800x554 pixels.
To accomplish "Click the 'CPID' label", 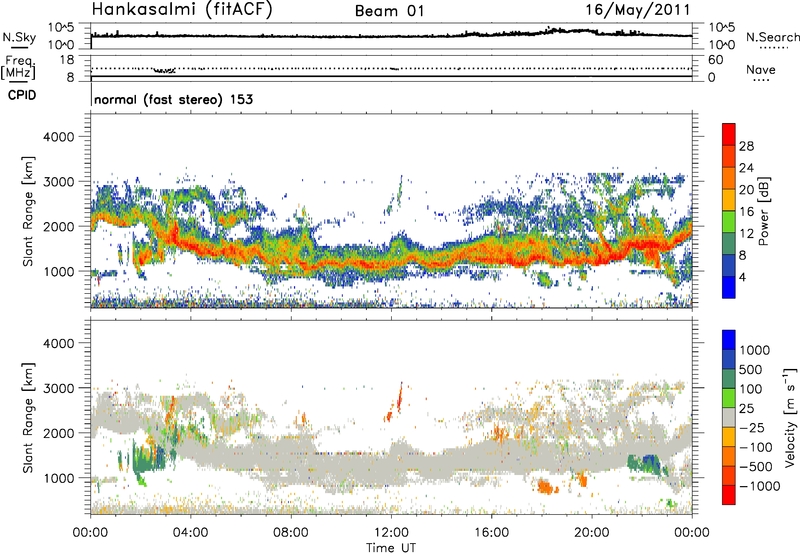I will (x=22, y=95).
